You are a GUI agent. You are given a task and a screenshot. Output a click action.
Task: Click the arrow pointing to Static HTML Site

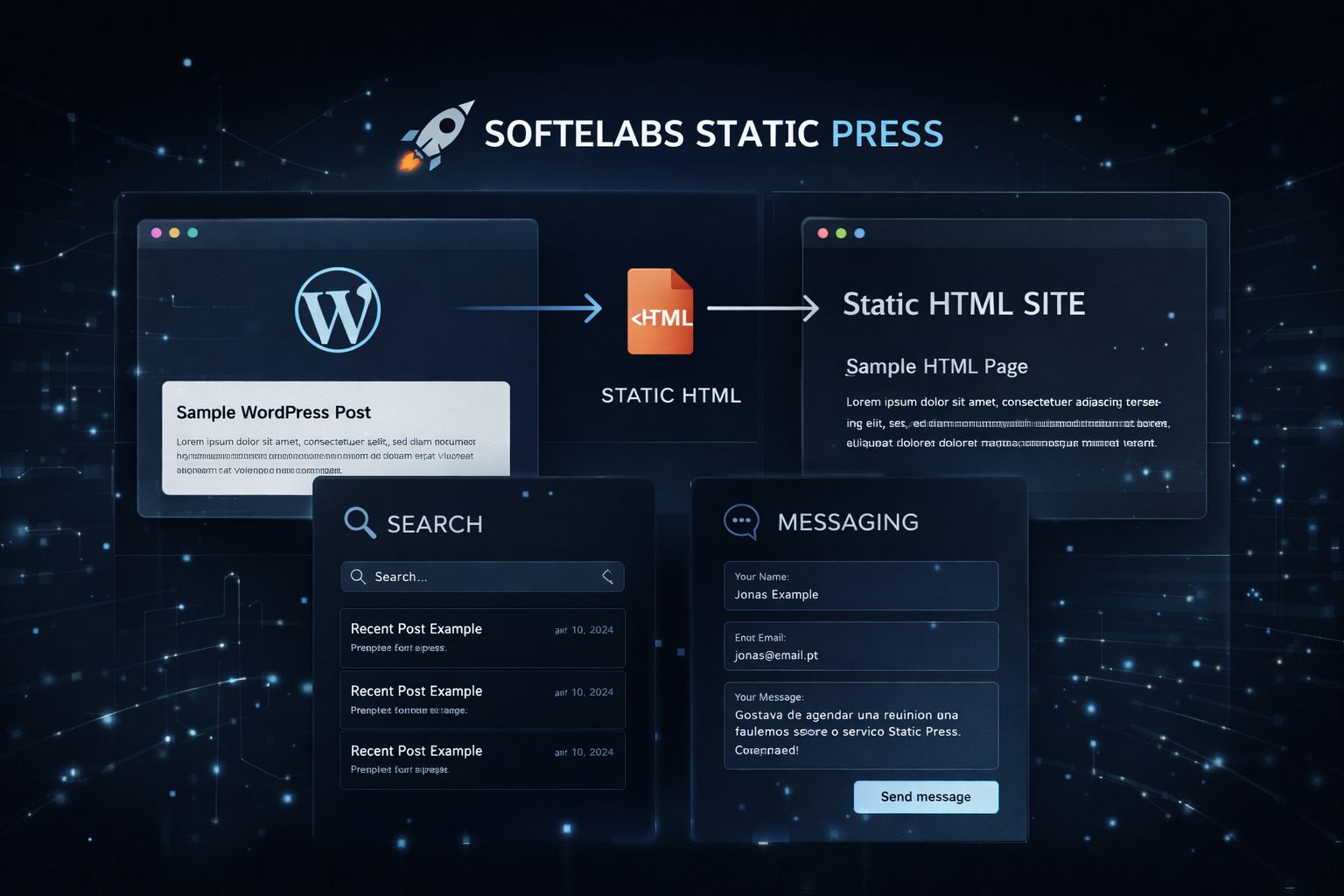[763, 308]
